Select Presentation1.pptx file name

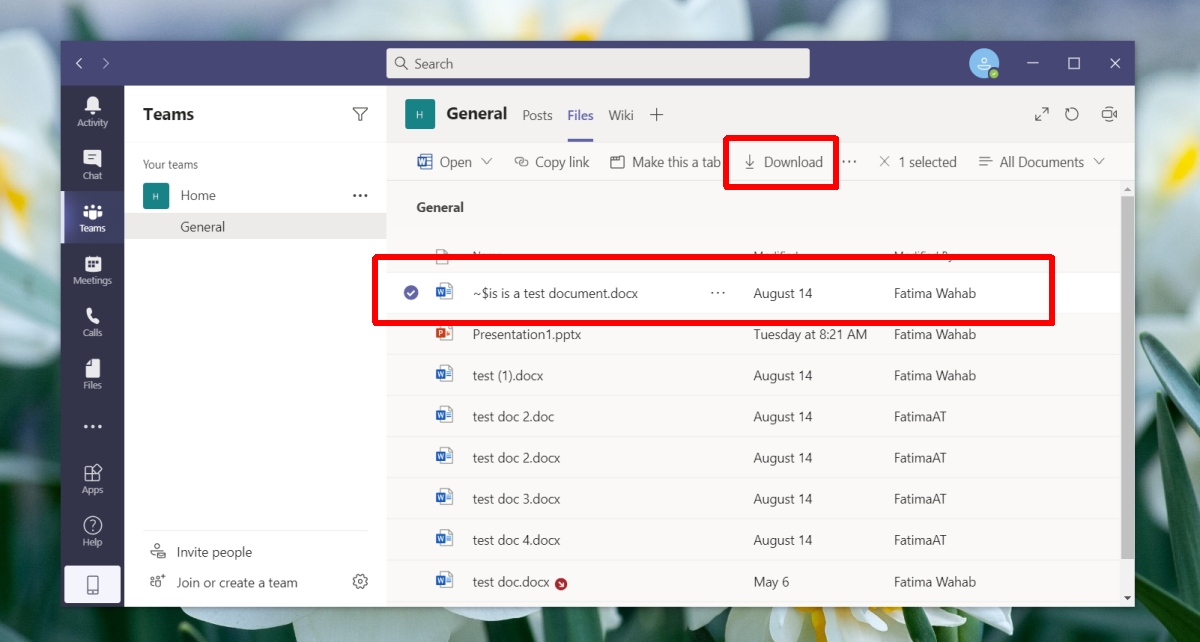point(527,334)
